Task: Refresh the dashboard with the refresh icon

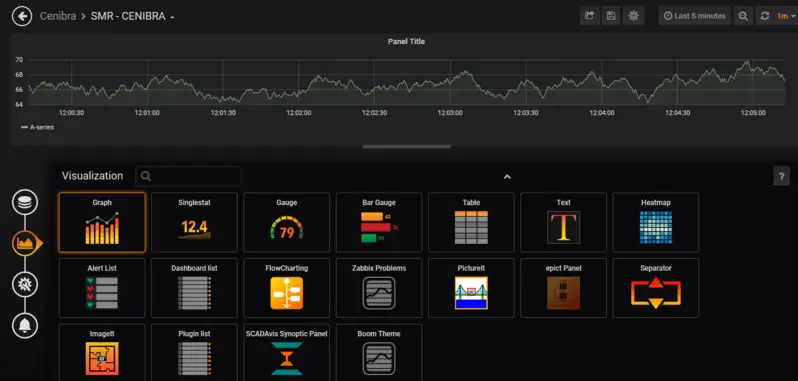Action: tap(764, 16)
